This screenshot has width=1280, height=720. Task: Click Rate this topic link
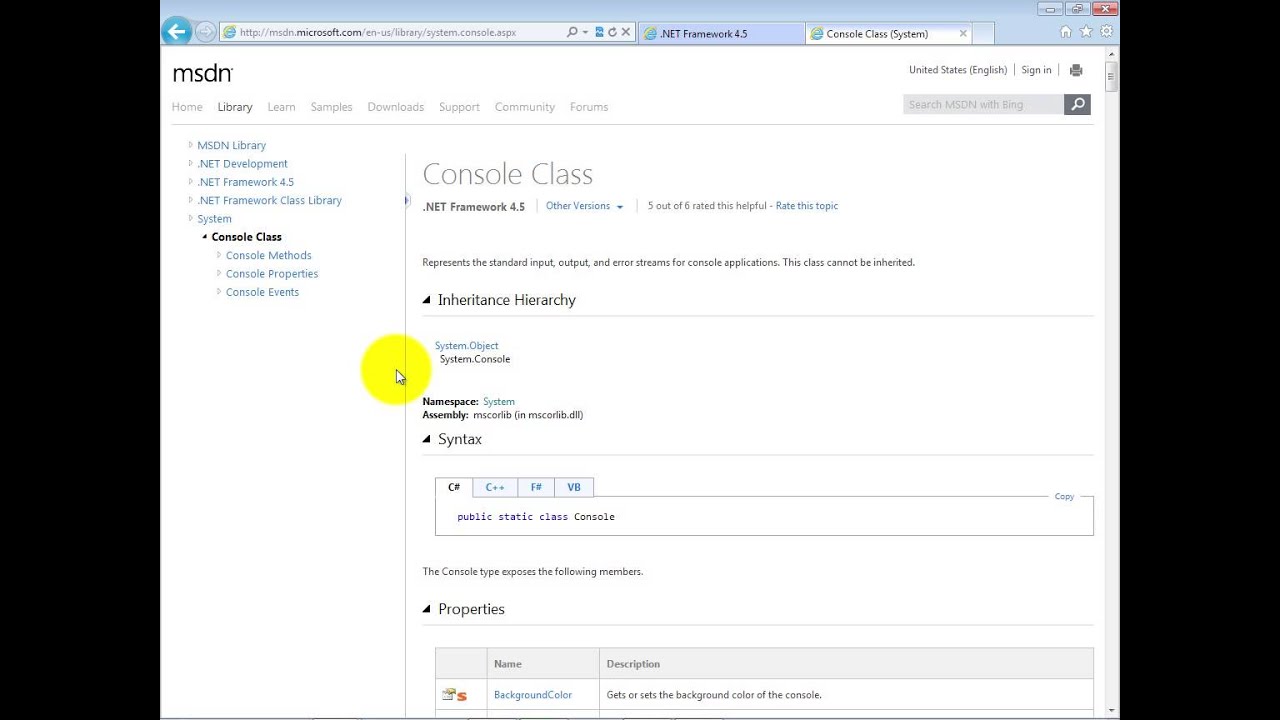click(x=807, y=206)
